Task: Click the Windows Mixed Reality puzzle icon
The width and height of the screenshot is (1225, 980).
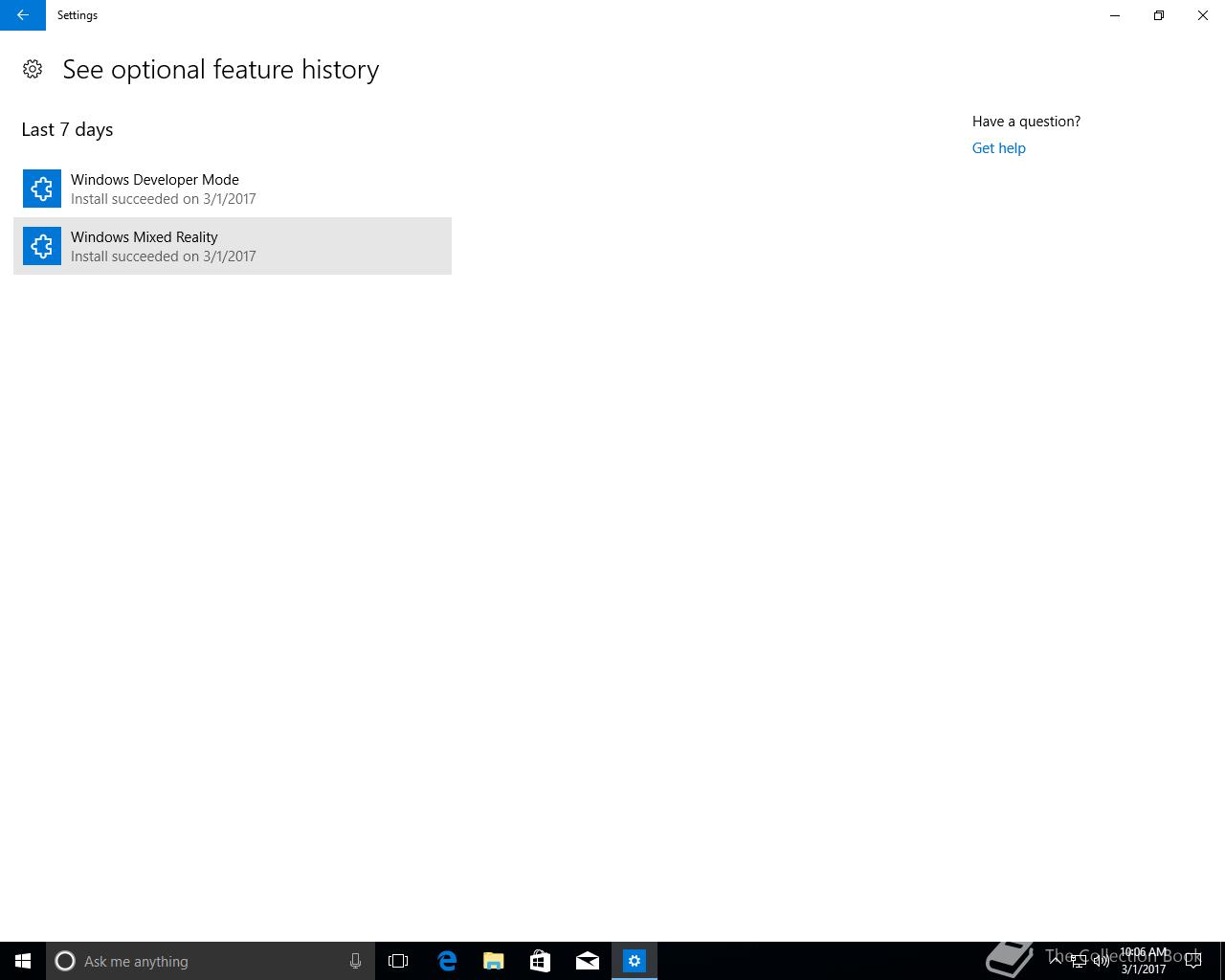Action: (x=42, y=246)
